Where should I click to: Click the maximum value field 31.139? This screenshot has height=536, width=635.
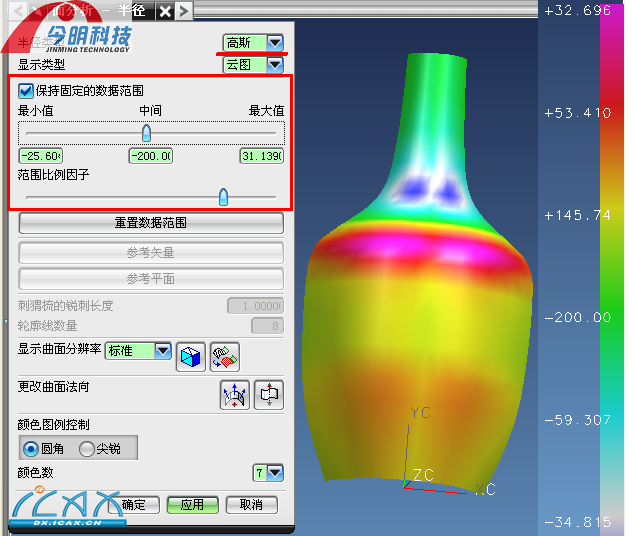click(x=261, y=156)
